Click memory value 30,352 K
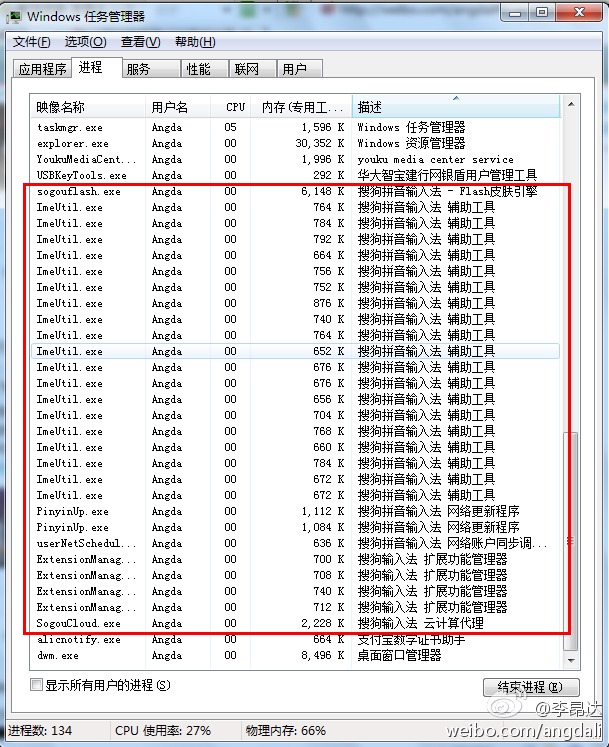The width and height of the screenshot is (609, 747). tap(319, 143)
